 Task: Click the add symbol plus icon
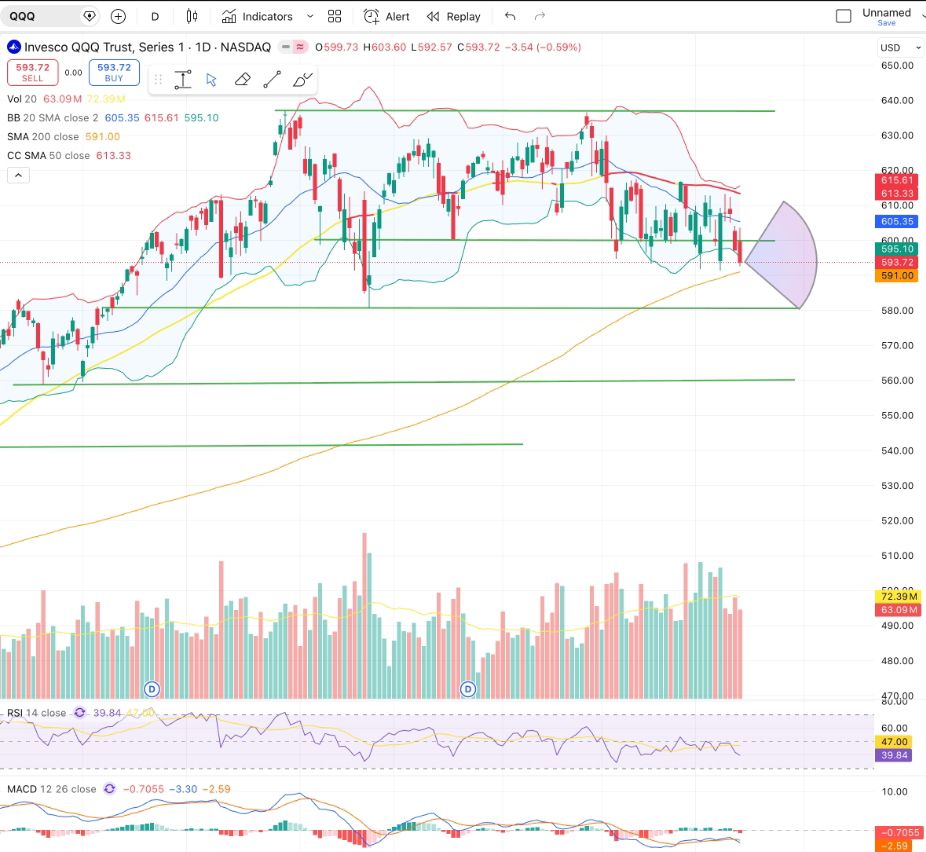point(119,16)
